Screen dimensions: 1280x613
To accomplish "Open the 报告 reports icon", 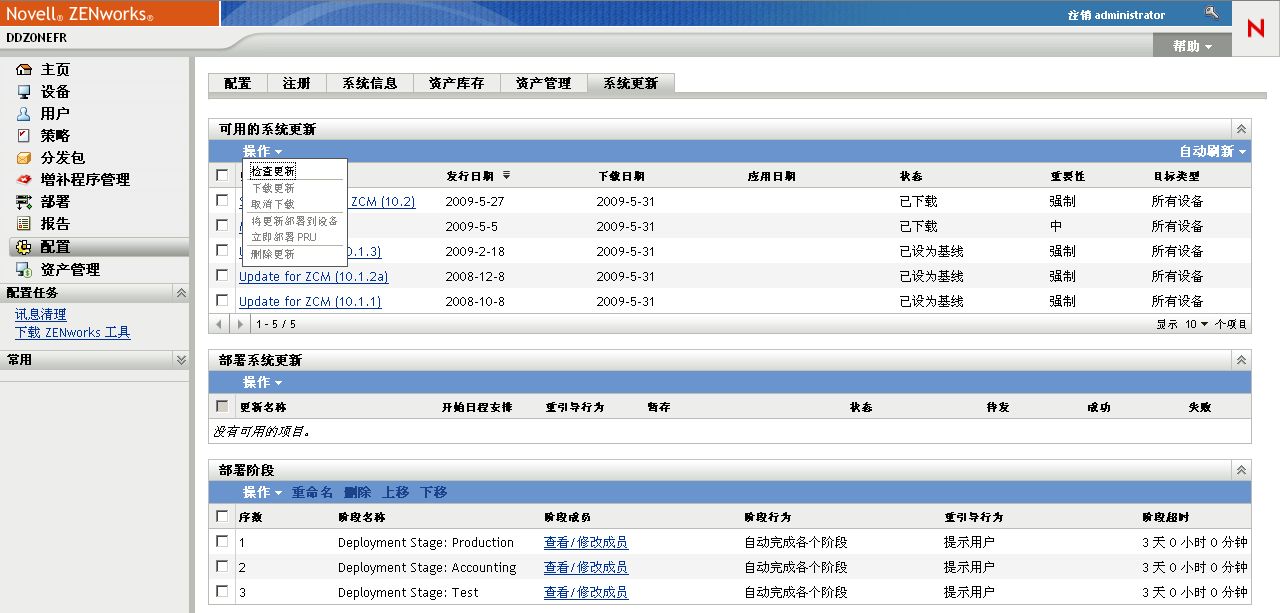I will pyautogui.click(x=24, y=224).
